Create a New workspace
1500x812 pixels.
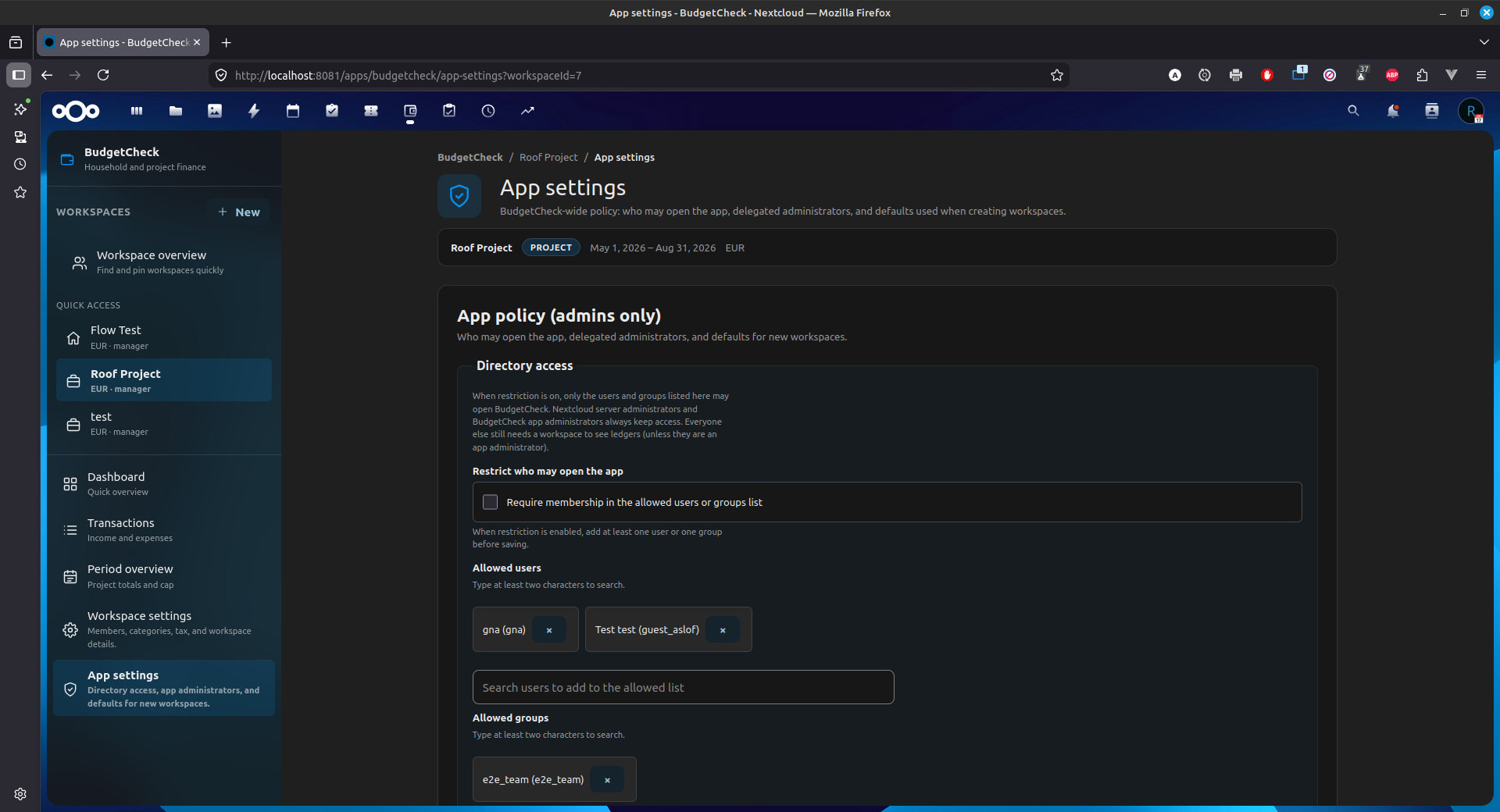coord(239,212)
